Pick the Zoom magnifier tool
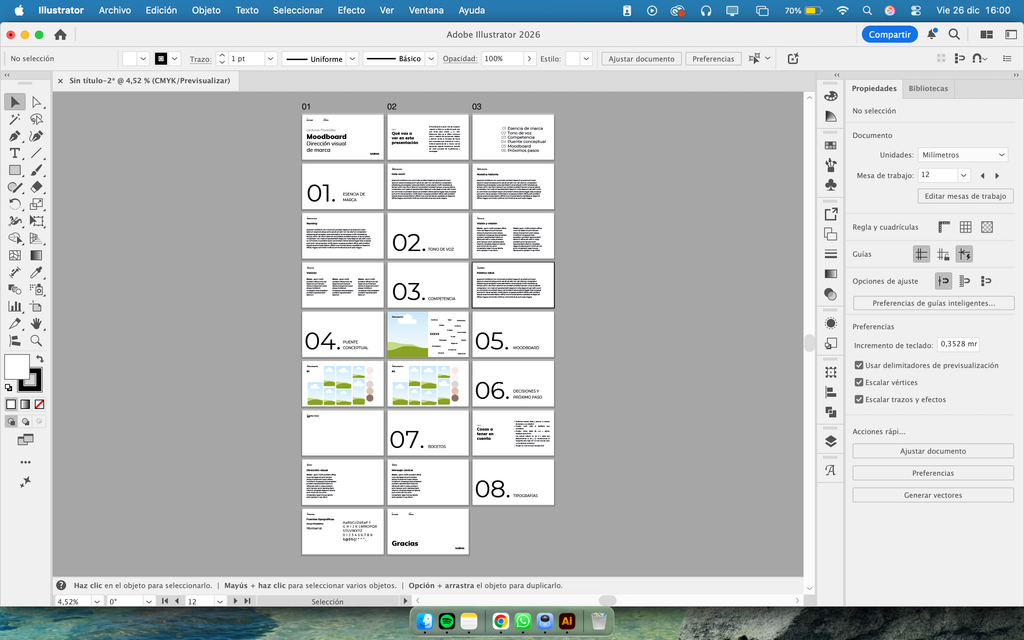The width and height of the screenshot is (1024, 640). pos(37,340)
